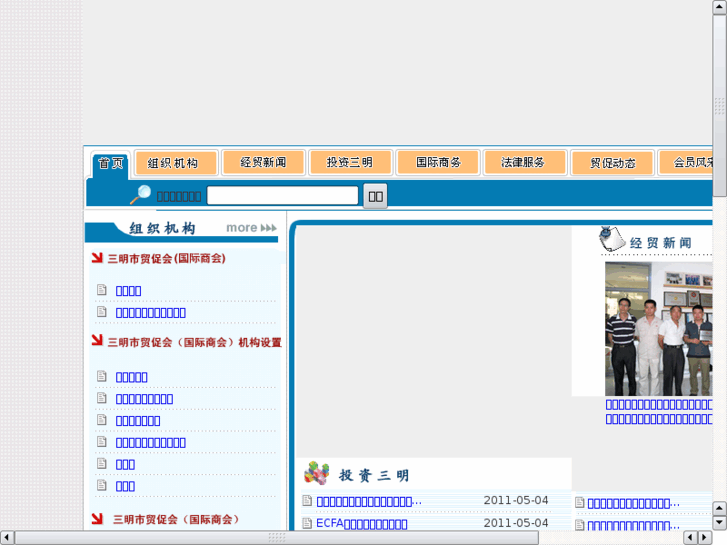Open the ECFA article link

(362, 524)
